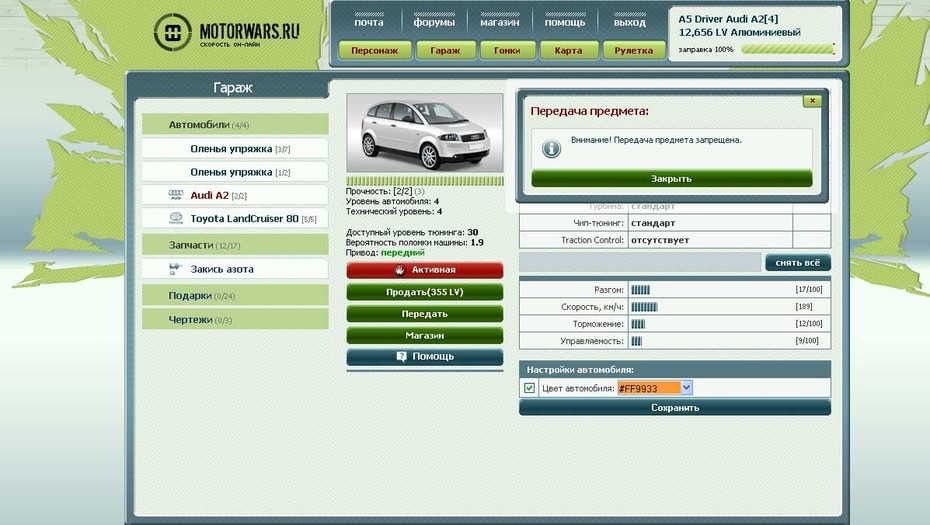Click the Доступный уровень тюнинга: 30 text

(x=412, y=233)
